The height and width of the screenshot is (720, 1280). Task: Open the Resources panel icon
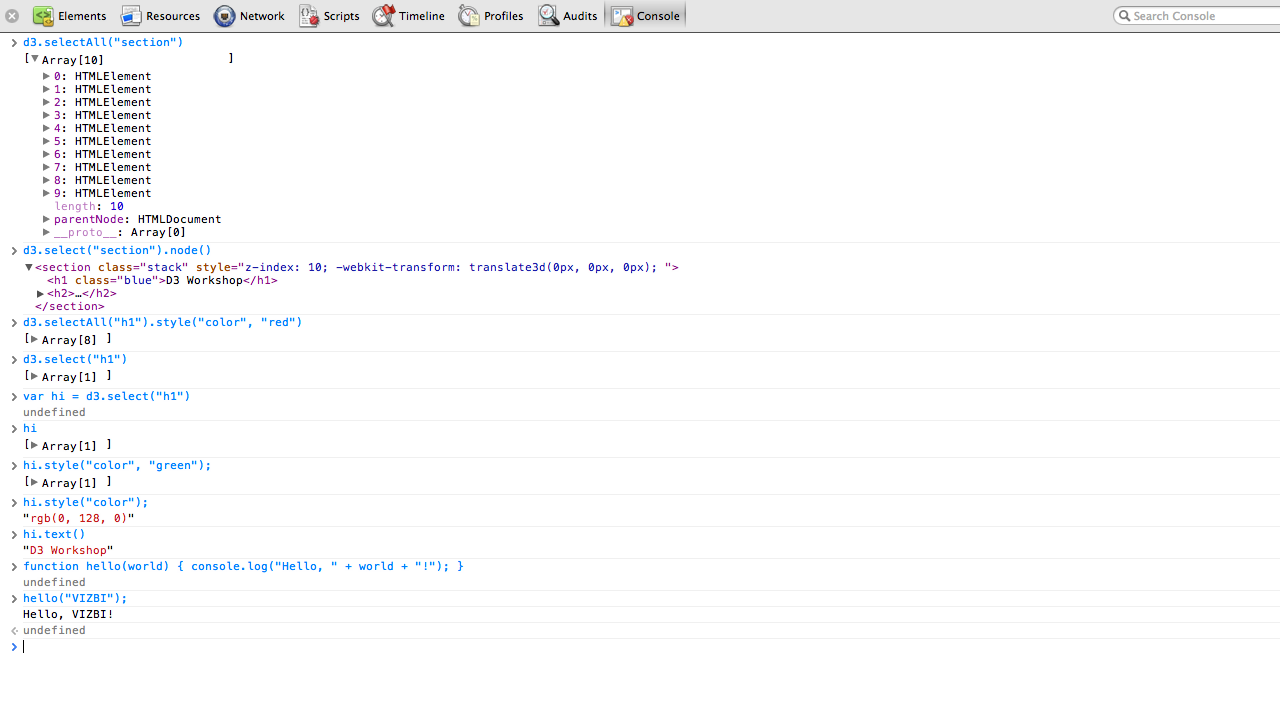(x=131, y=16)
